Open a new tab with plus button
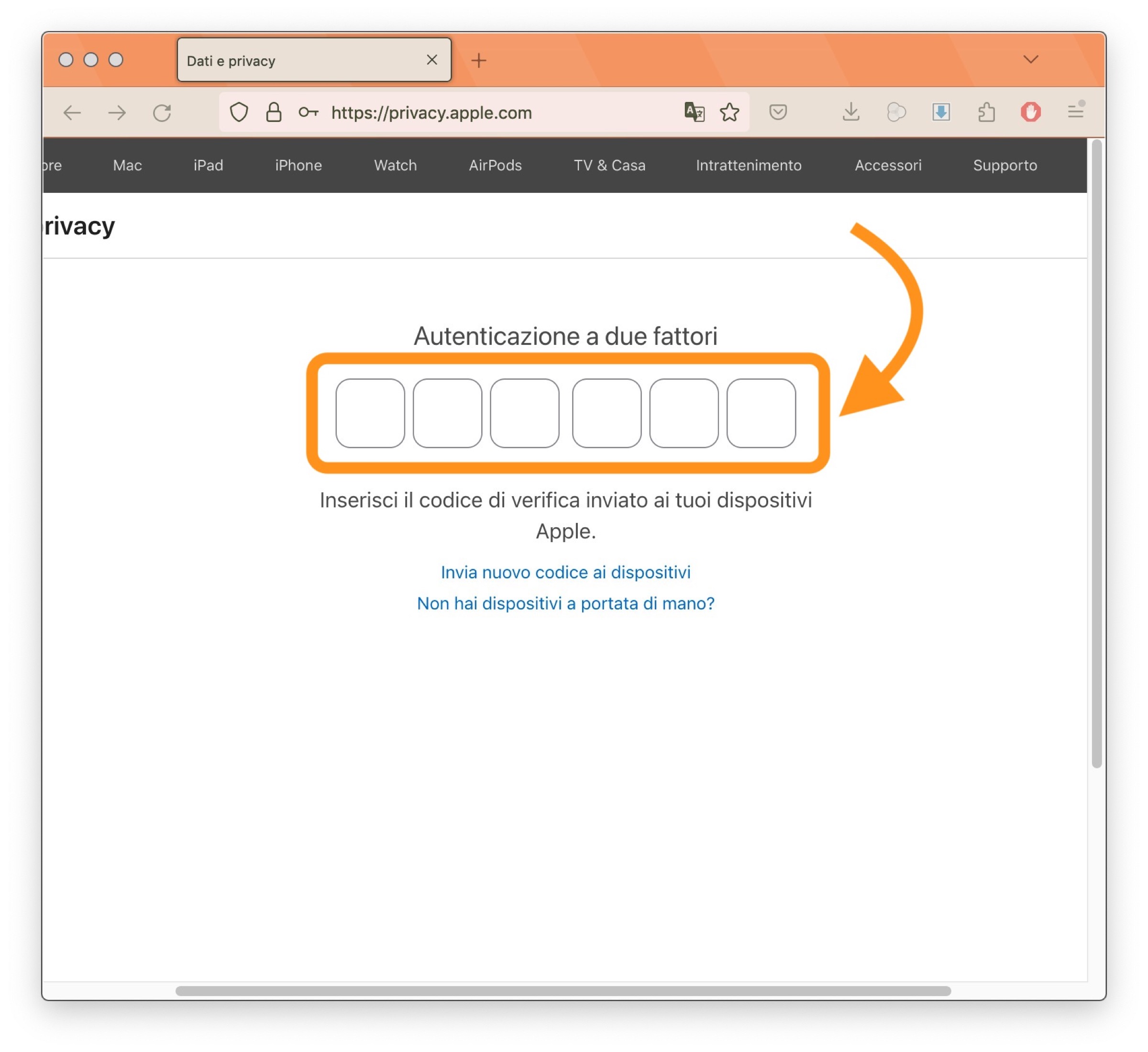This screenshot has width=1148, height=1052. click(x=479, y=60)
